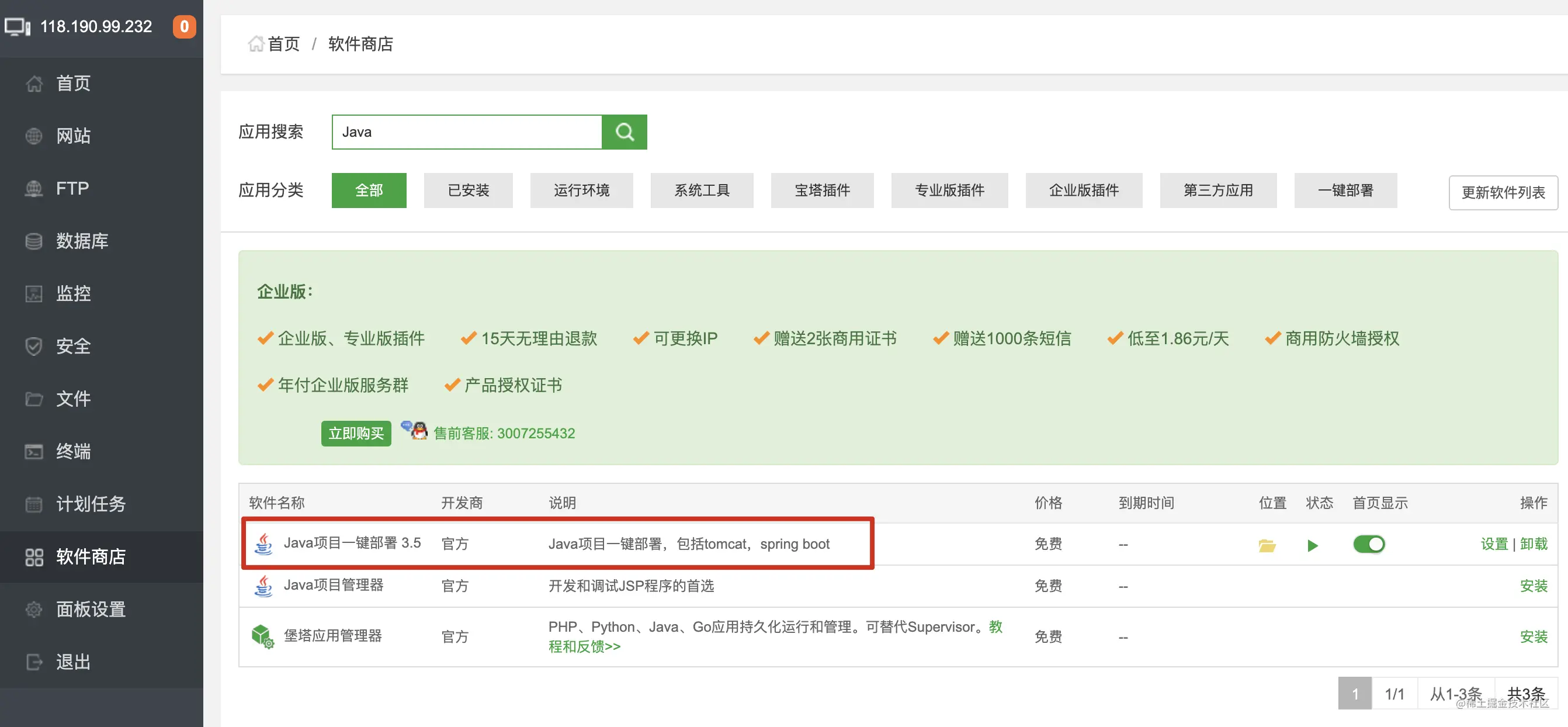Click 安装 for Java项目管理器
The height and width of the screenshot is (727, 1568).
pyautogui.click(x=1533, y=586)
